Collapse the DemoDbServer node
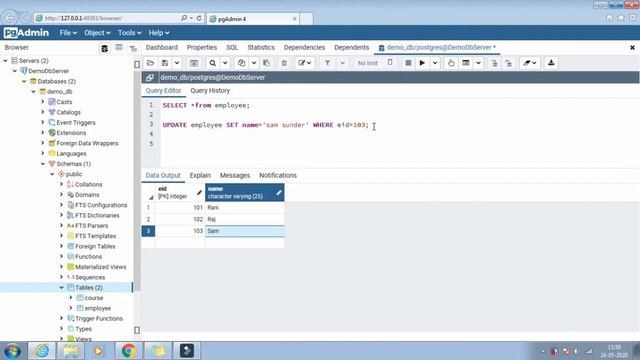The image size is (640, 360). click(15, 71)
